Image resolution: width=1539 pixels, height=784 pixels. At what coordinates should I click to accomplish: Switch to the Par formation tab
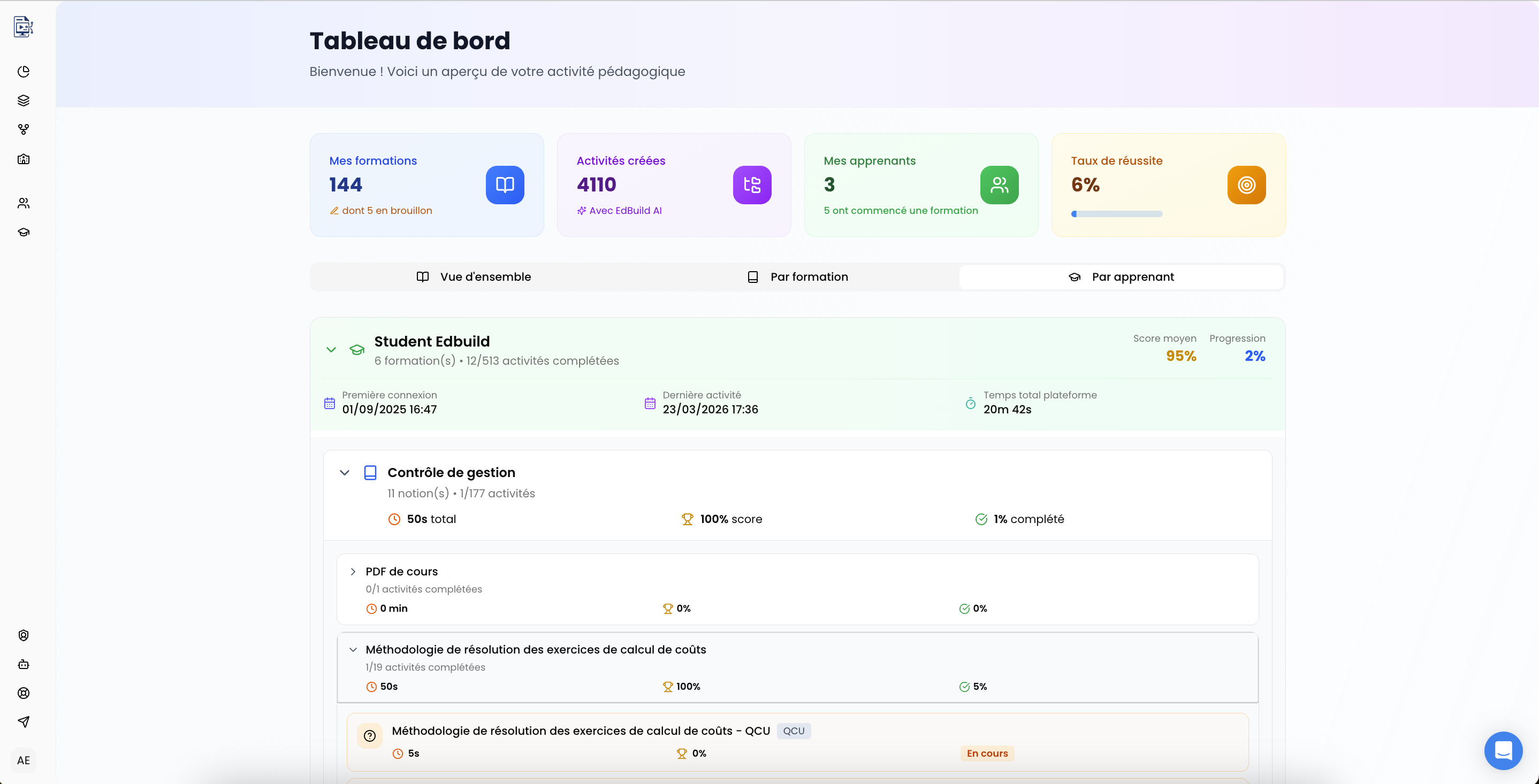coord(797,277)
